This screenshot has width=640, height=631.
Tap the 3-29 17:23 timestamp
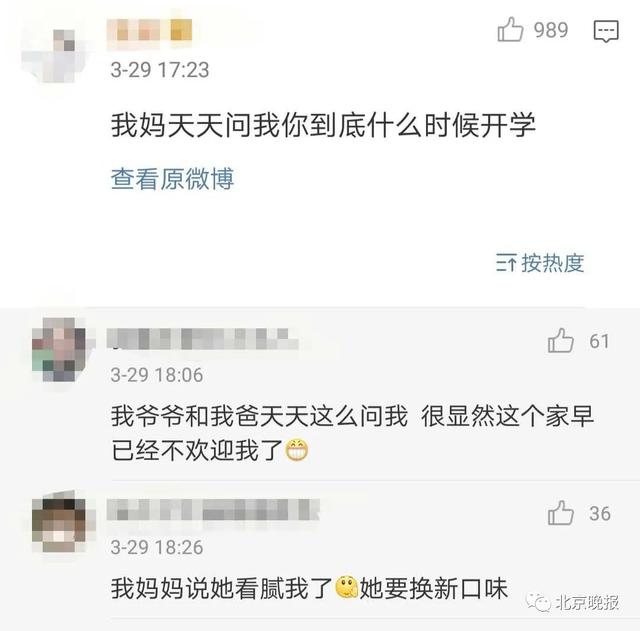click(x=160, y=70)
